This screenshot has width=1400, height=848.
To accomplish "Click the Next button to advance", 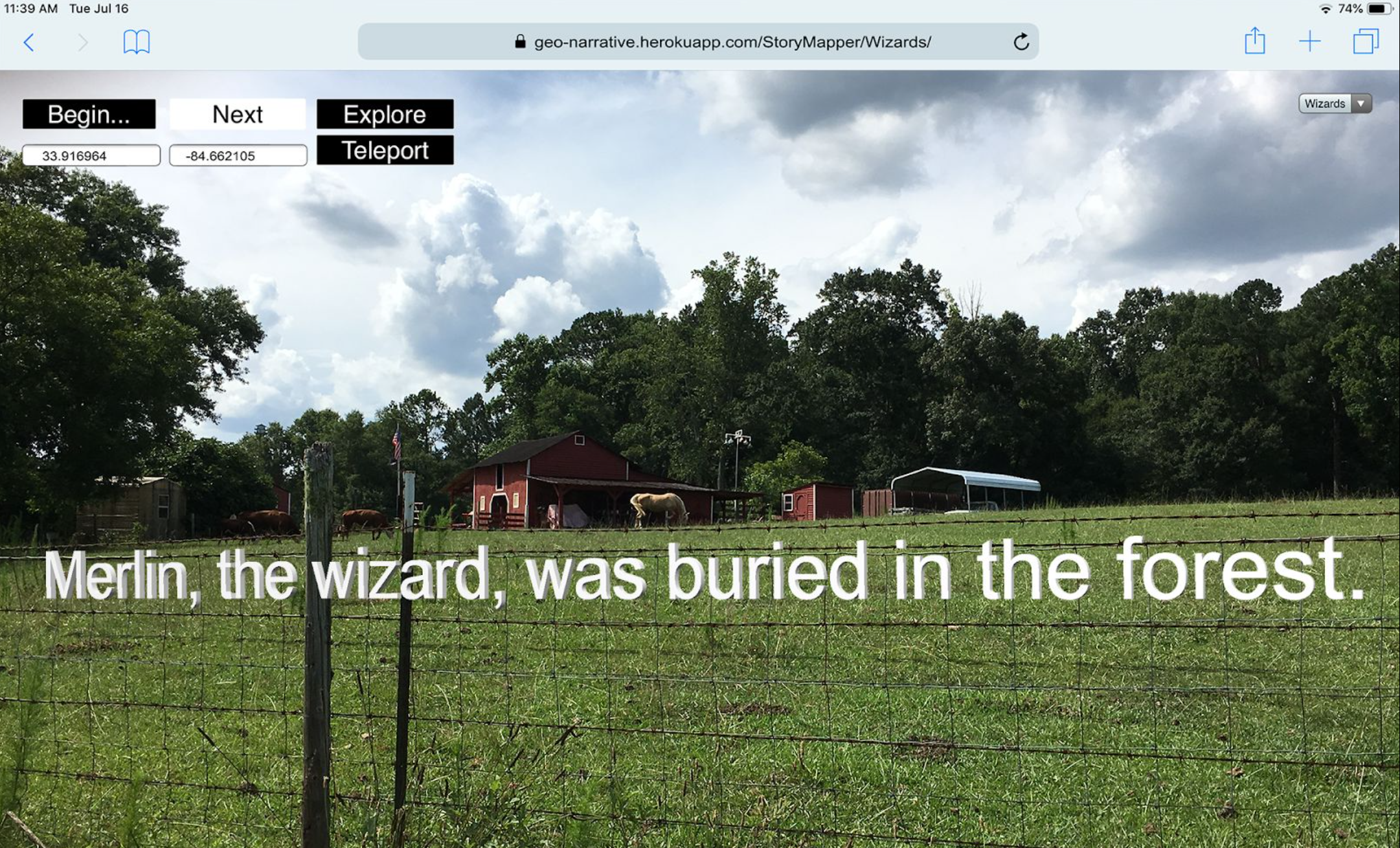I will tap(237, 114).
